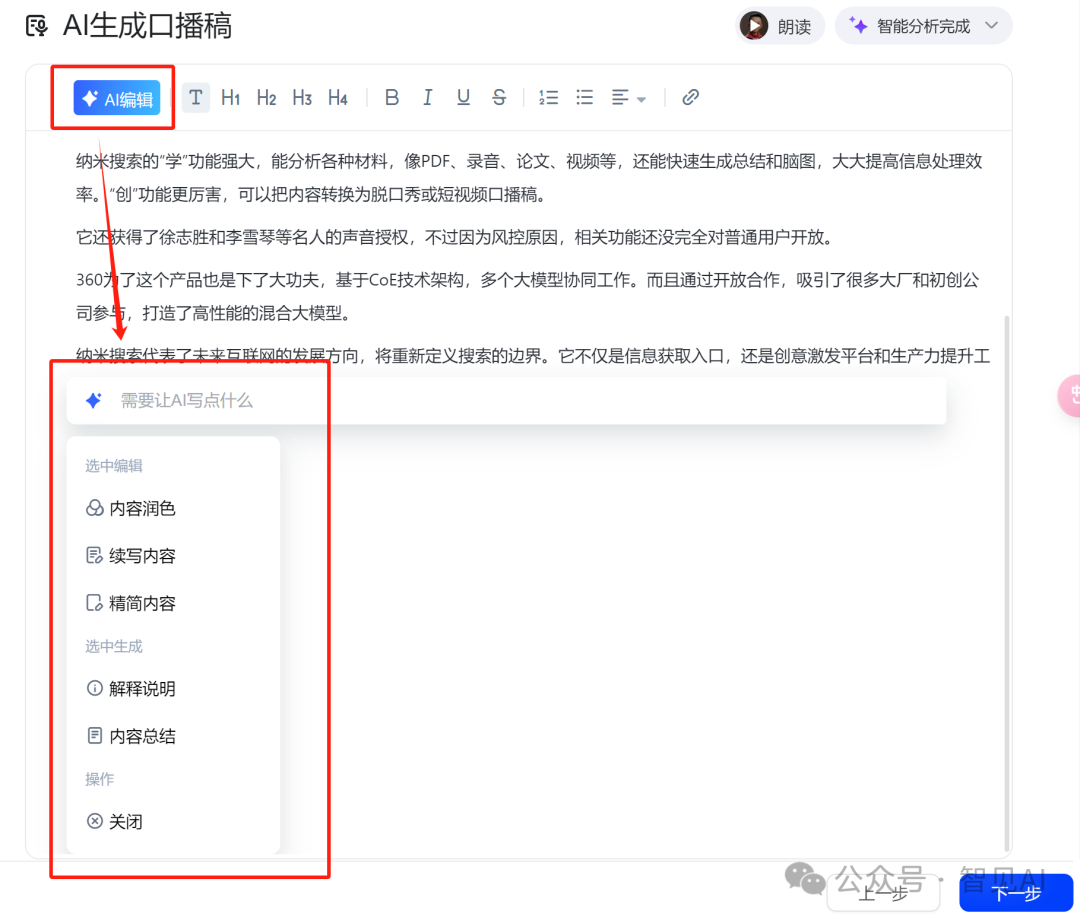Toggle strikethrough formatting

point(499,97)
